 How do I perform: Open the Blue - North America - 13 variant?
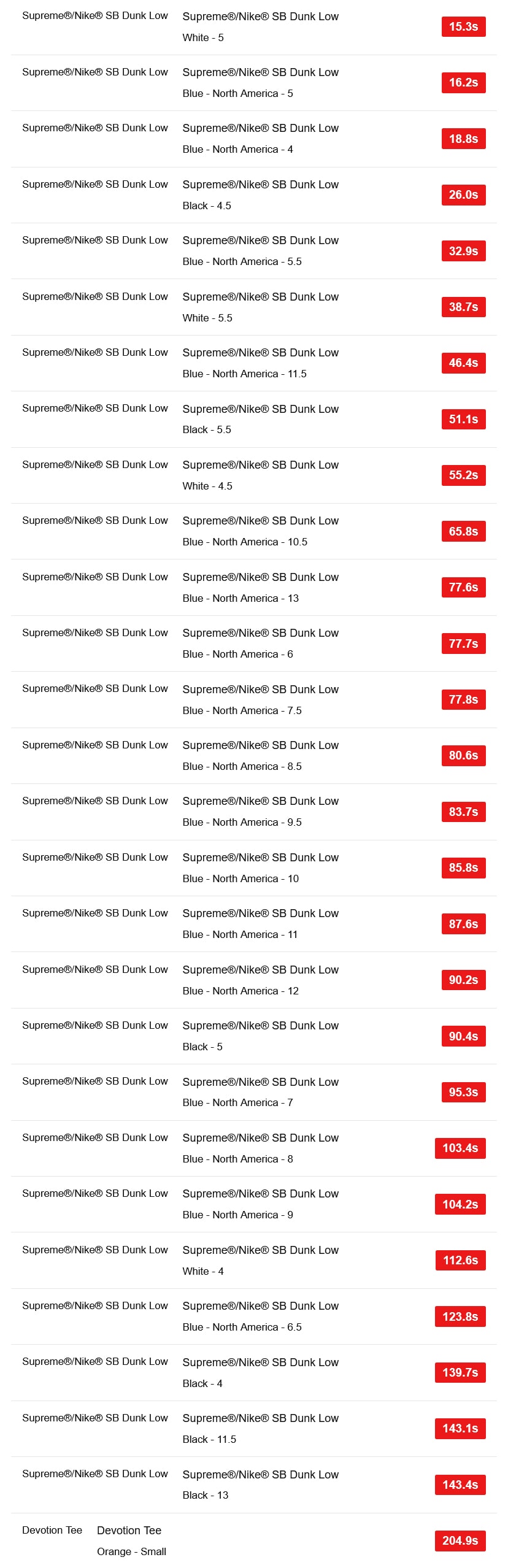coord(241,598)
